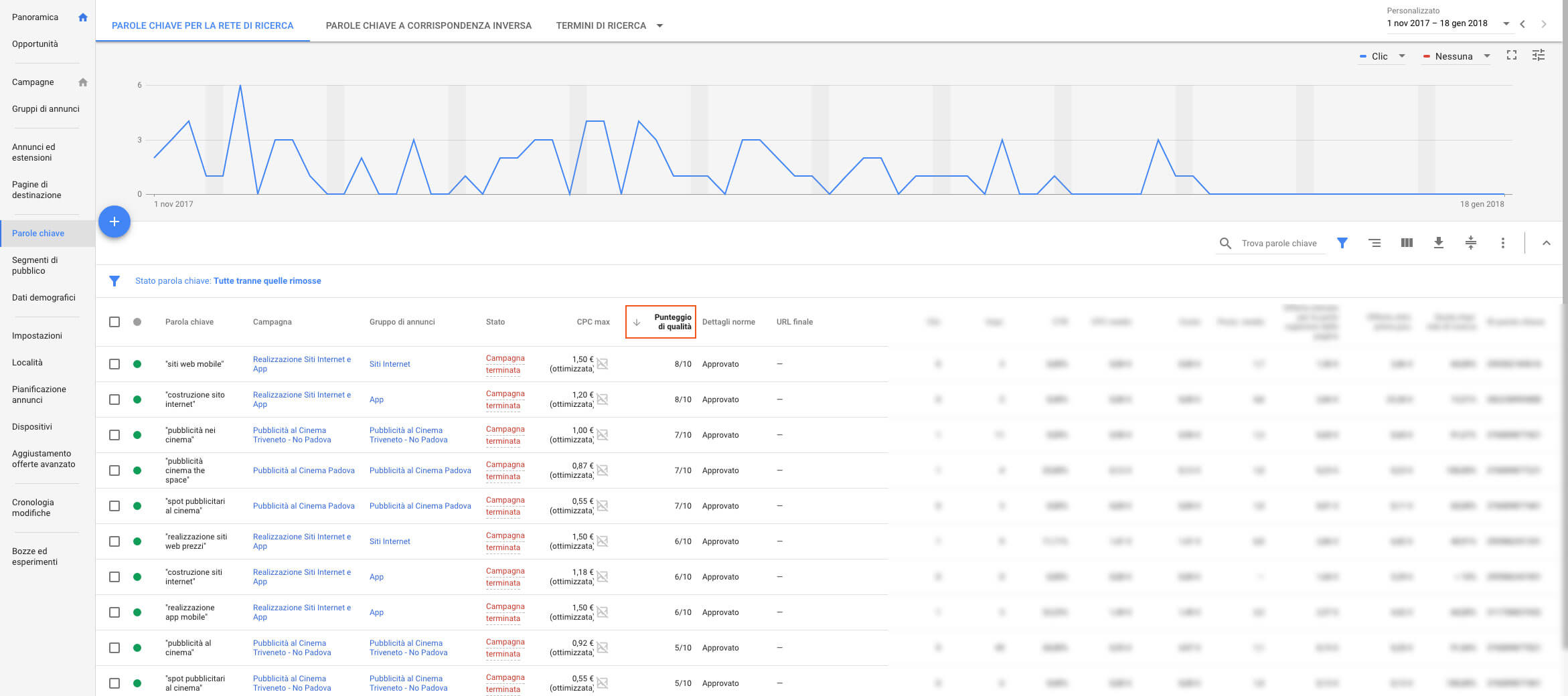
Task: Open the chart adjust settings icon
Action: click(1539, 56)
